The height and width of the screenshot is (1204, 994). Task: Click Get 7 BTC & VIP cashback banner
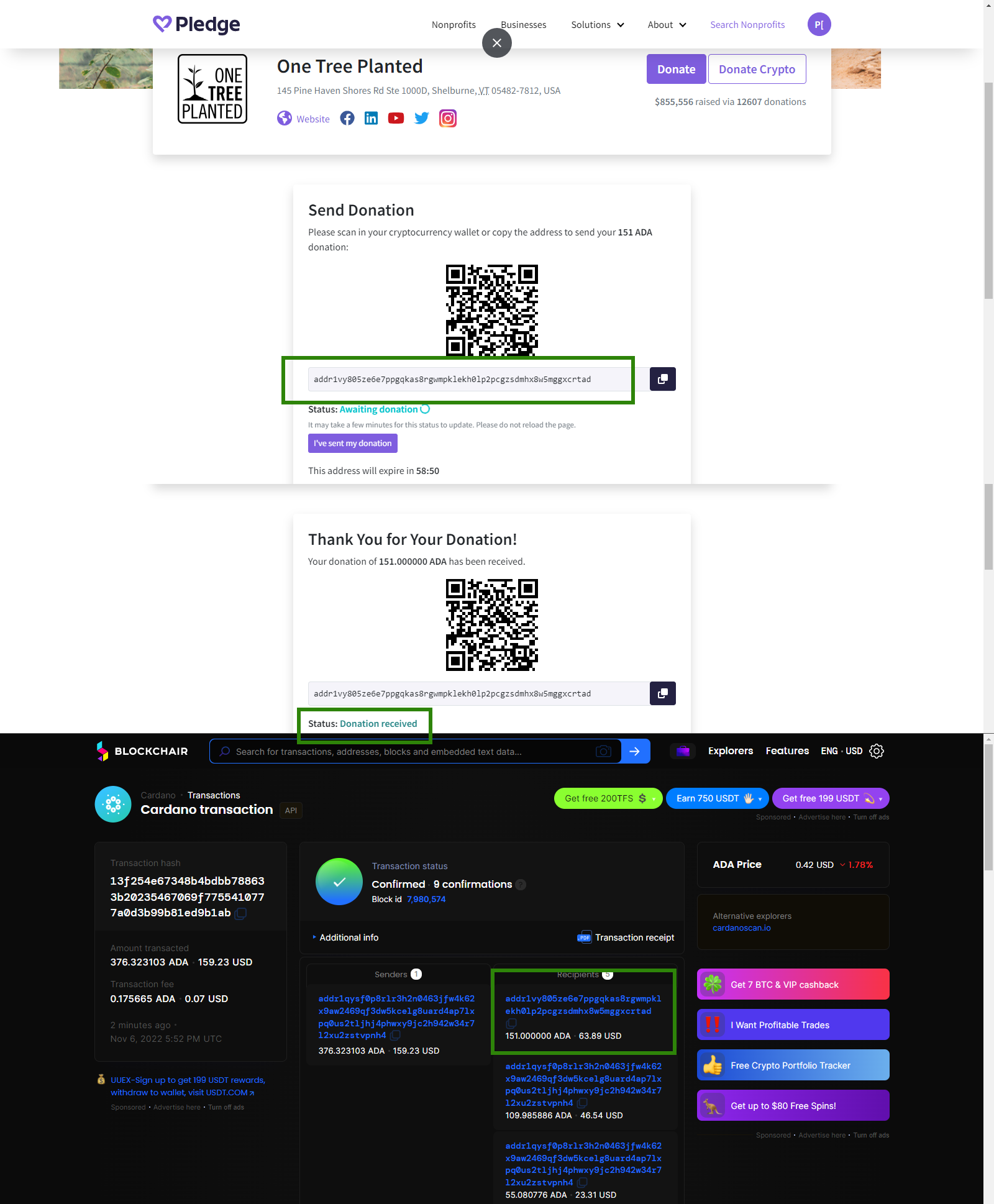tap(793, 984)
